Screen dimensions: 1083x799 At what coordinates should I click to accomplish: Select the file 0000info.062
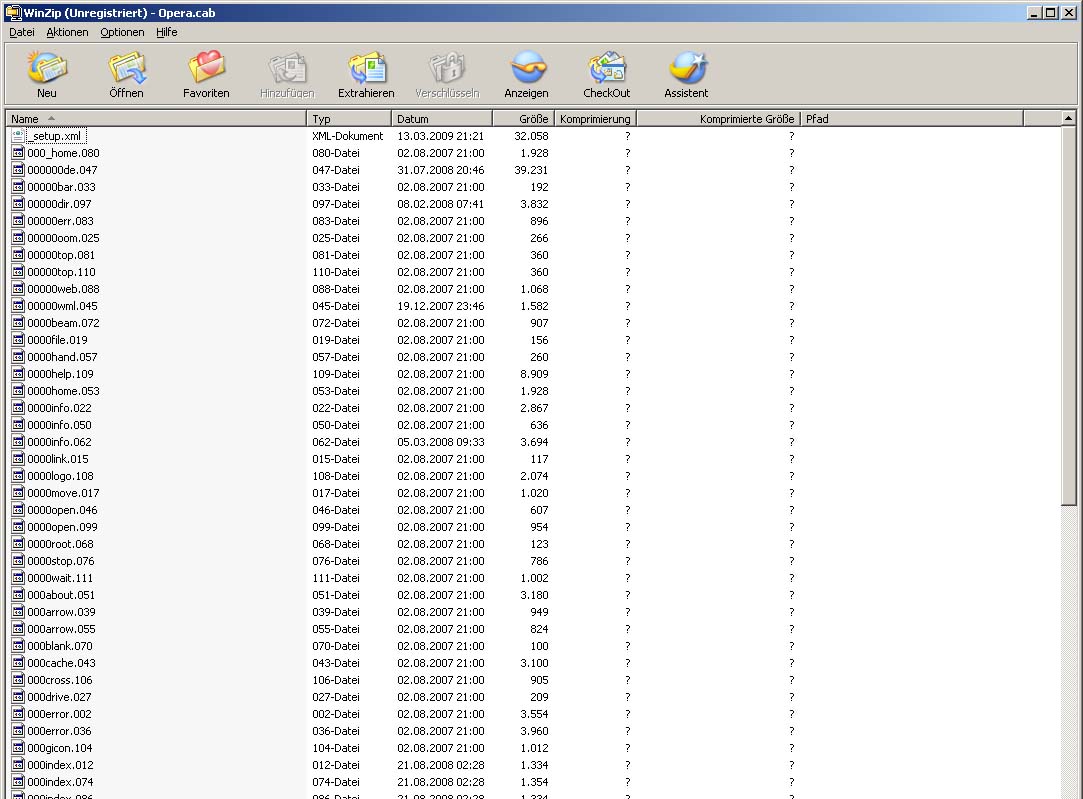click(59, 442)
